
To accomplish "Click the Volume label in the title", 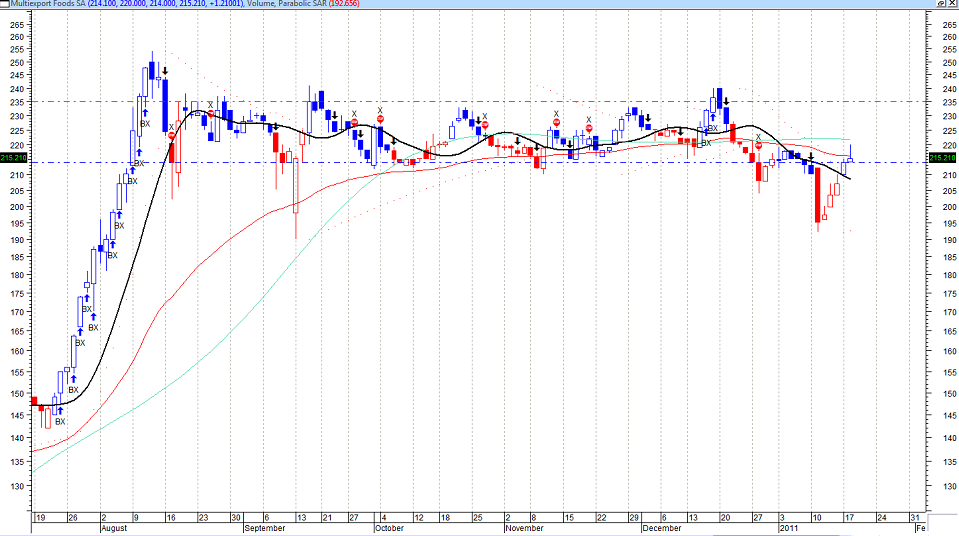I will coord(261,4).
